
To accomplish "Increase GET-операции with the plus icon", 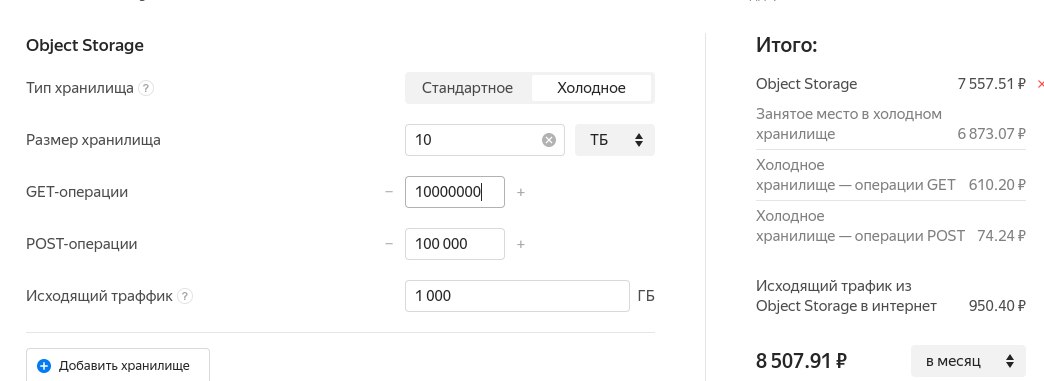I will tap(521, 192).
